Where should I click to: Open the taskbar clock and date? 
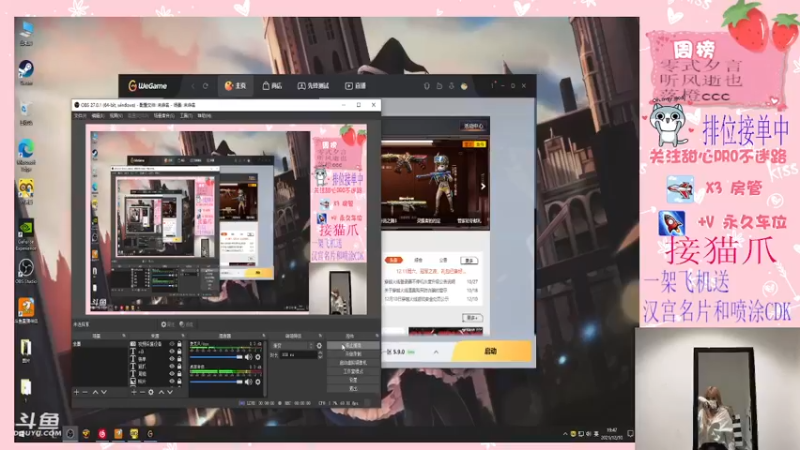(611, 434)
